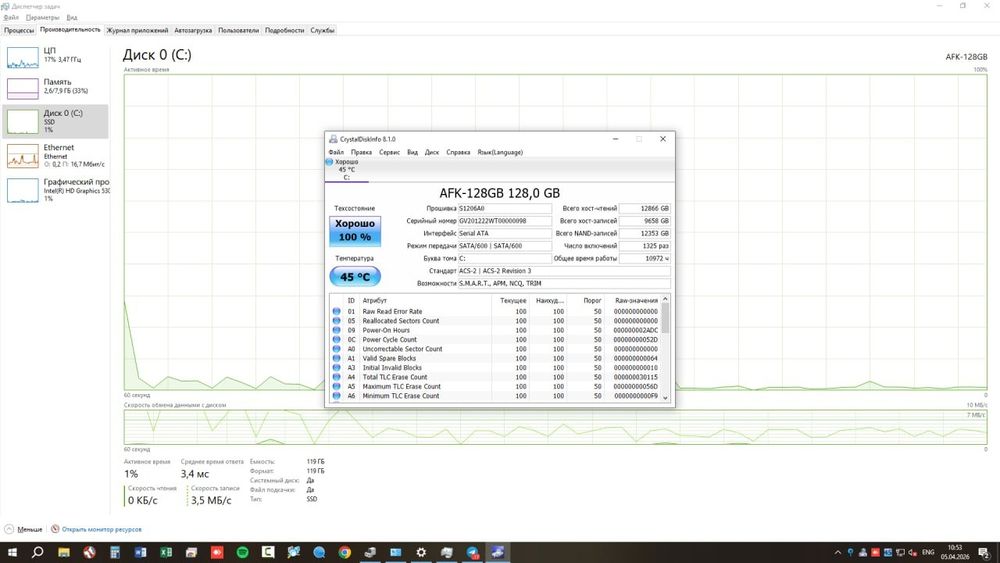This screenshot has width=1000, height=563.
Task: Open CrystalDiskInfo Сервис menu
Action: coord(389,152)
